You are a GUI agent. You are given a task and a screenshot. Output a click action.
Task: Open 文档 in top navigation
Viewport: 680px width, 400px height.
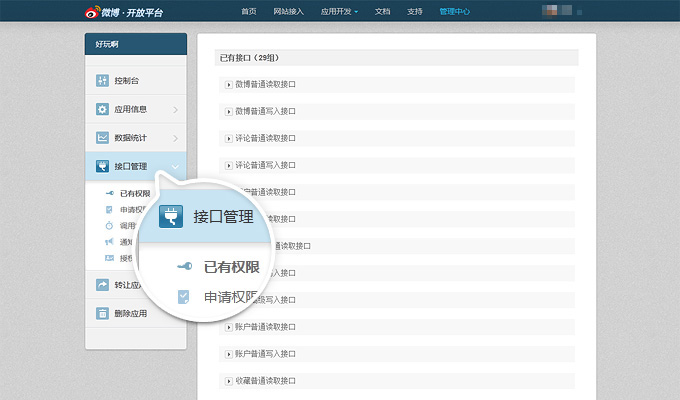point(382,12)
